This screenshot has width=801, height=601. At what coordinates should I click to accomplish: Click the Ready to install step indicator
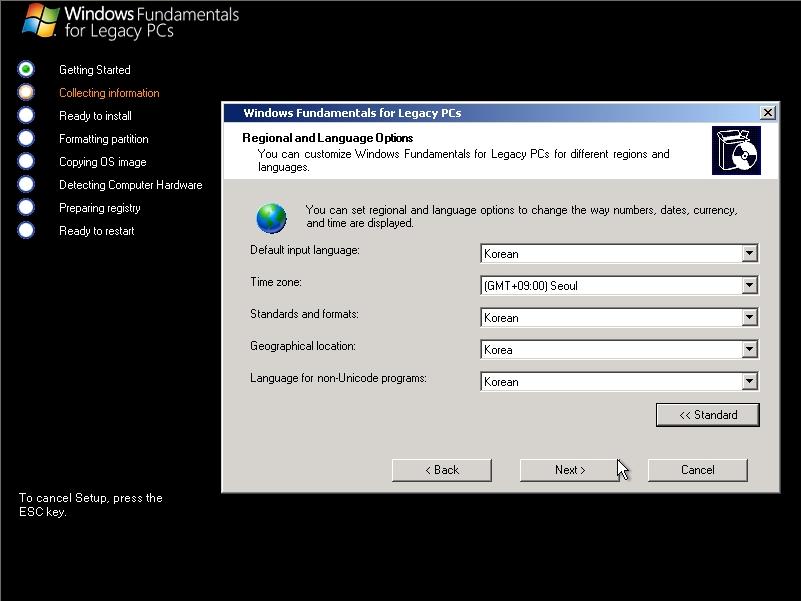pos(26,115)
